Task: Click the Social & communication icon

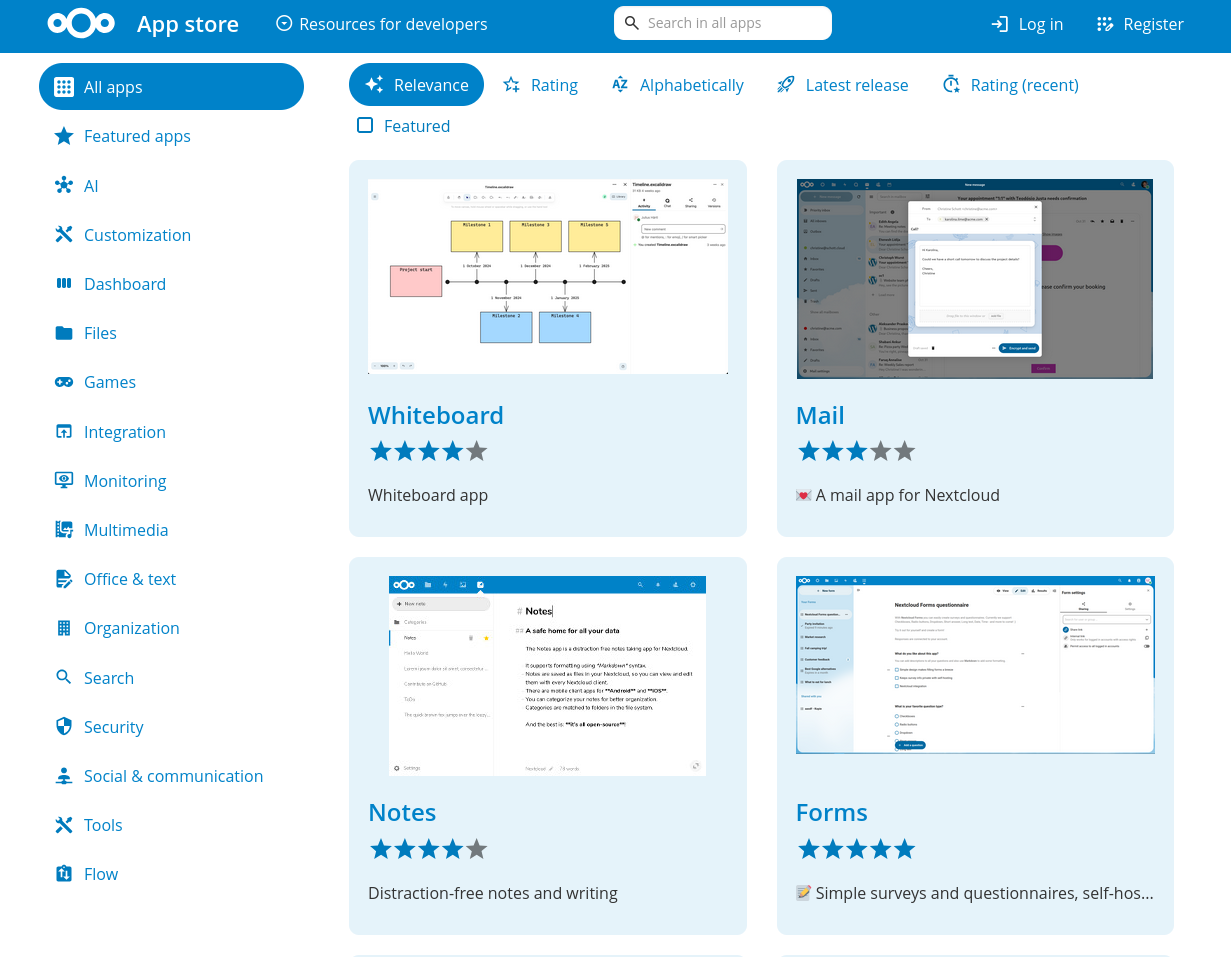Action: [64, 776]
